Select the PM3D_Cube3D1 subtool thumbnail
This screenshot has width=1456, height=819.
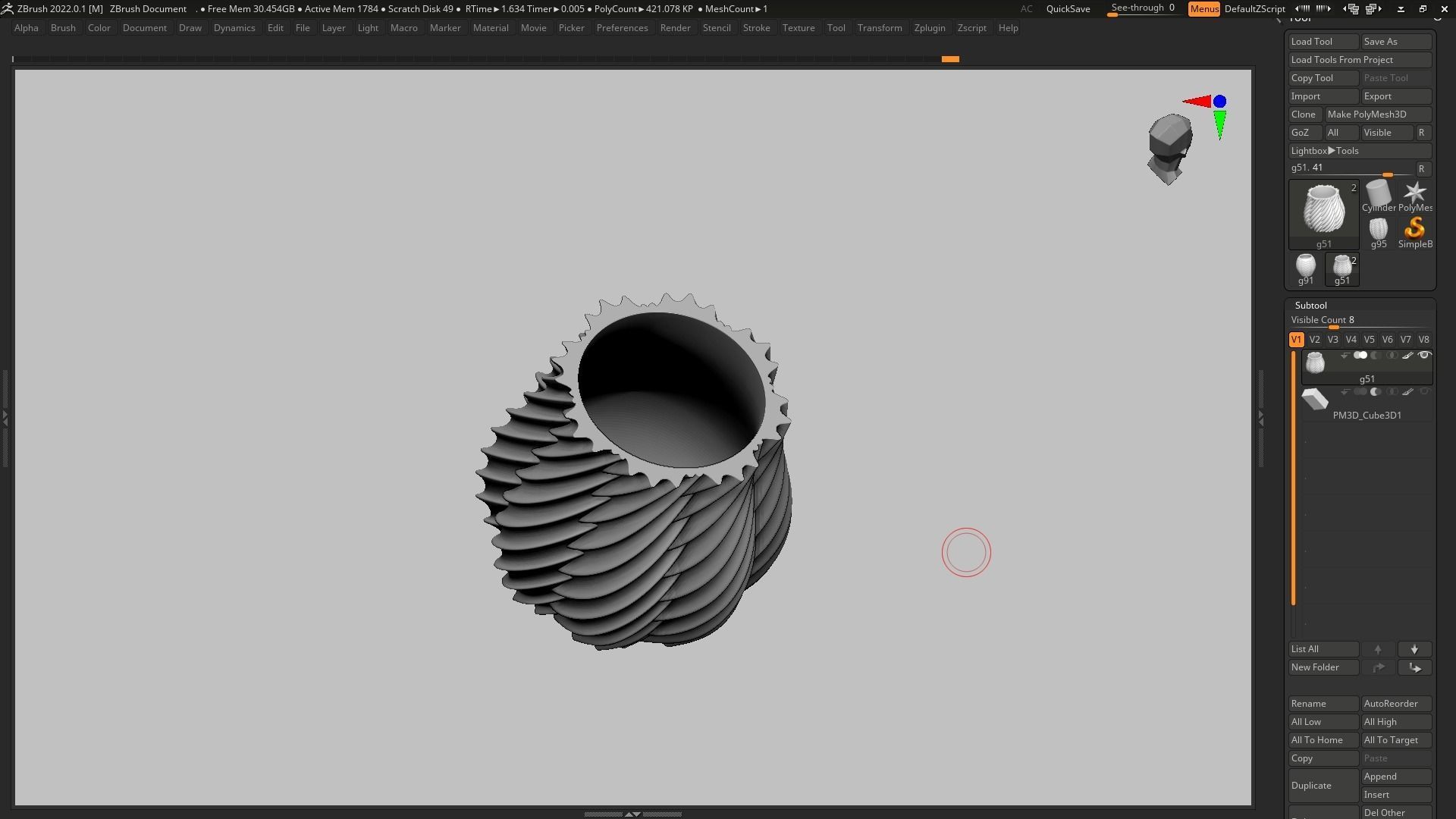(1315, 400)
